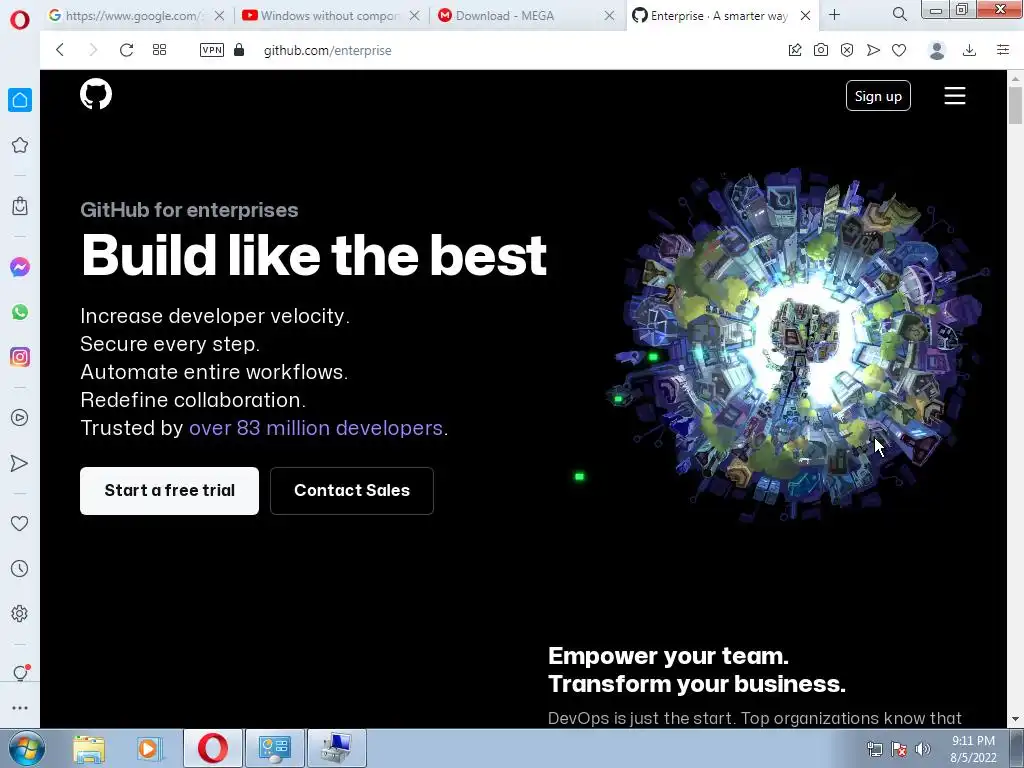Click the city globe illustration

pos(798,346)
